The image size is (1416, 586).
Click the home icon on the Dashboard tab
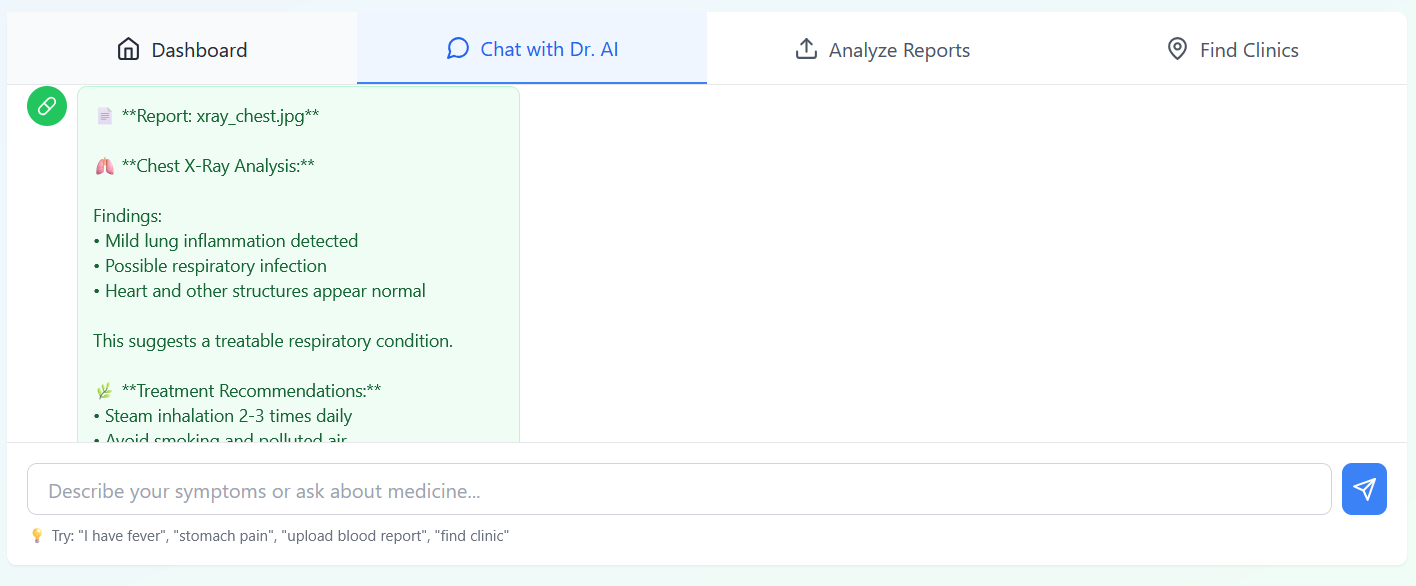click(x=130, y=49)
